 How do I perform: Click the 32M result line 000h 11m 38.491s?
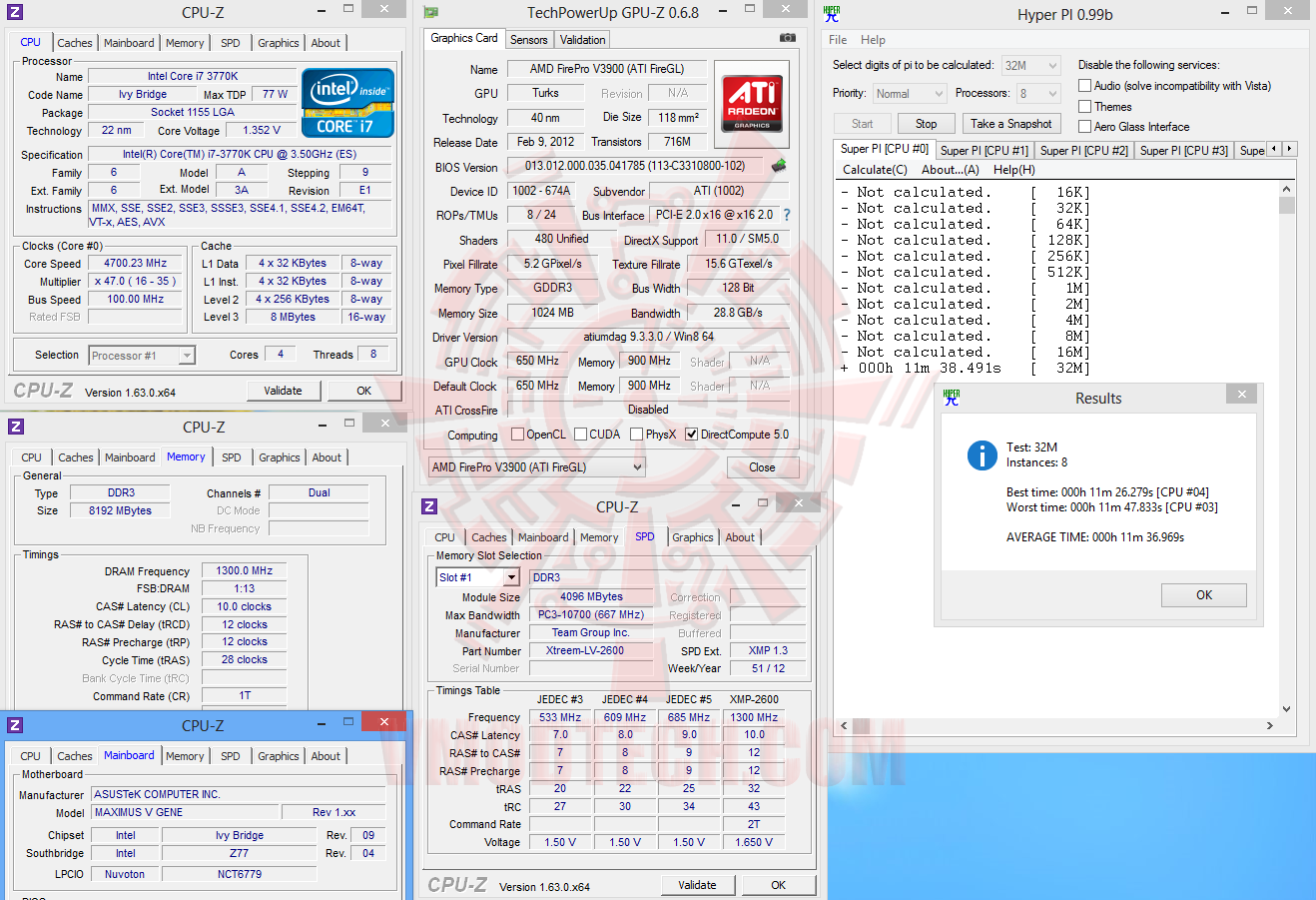point(967,368)
